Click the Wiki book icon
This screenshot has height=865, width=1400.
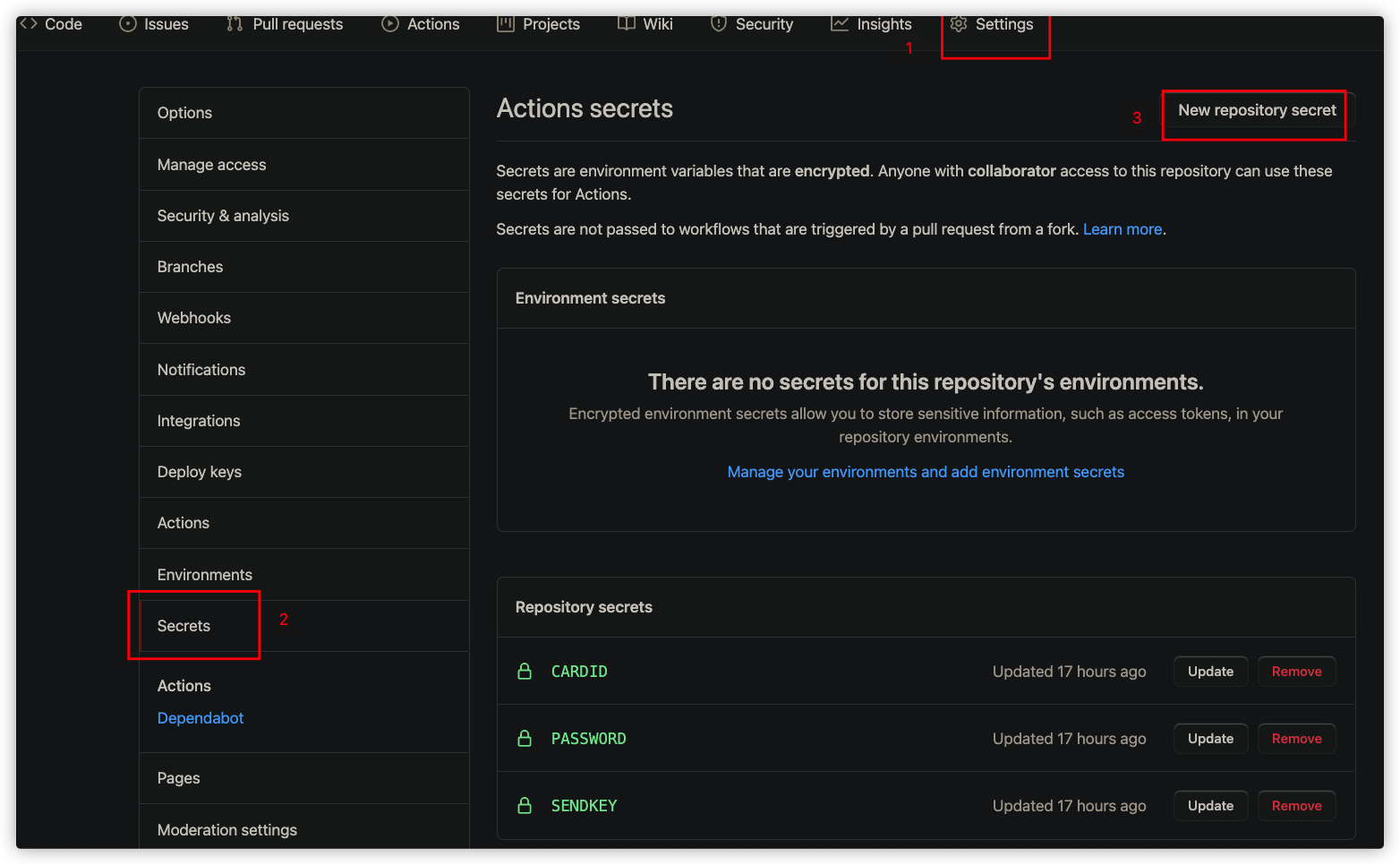click(627, 24)
